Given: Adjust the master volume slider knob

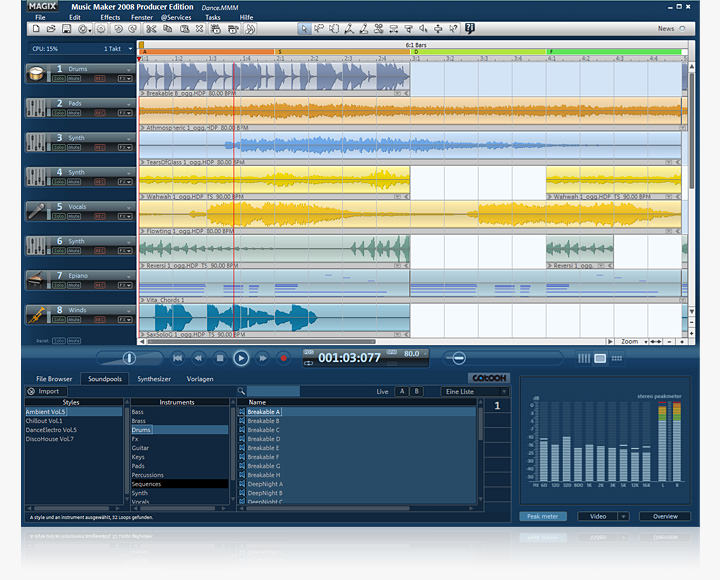Looking at the screenshot, I should pyautogui.click(x=129, y=358).
